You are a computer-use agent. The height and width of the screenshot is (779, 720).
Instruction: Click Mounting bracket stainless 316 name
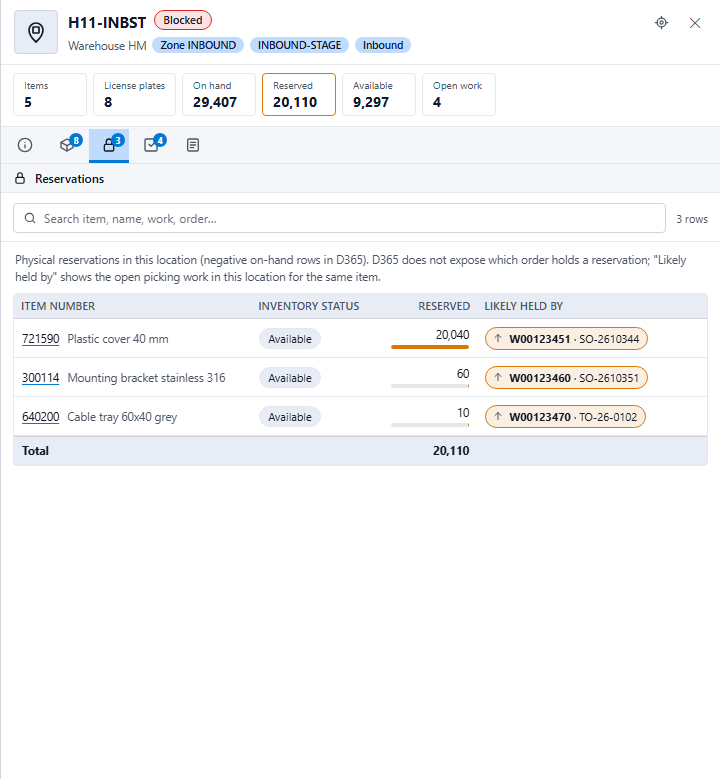pyautogui.click(x=146, y=378)
